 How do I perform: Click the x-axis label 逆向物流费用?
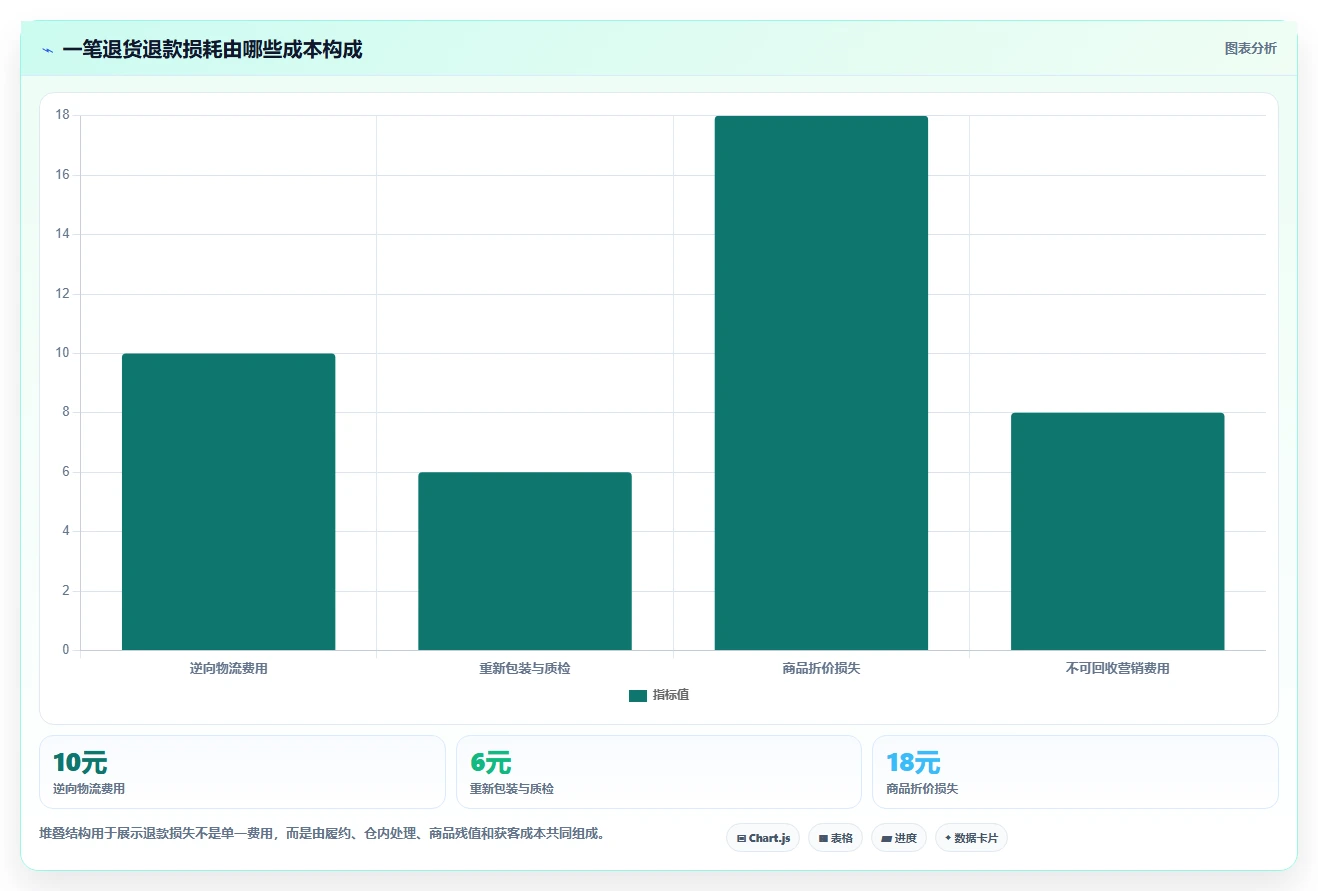(x=228, y=668)
